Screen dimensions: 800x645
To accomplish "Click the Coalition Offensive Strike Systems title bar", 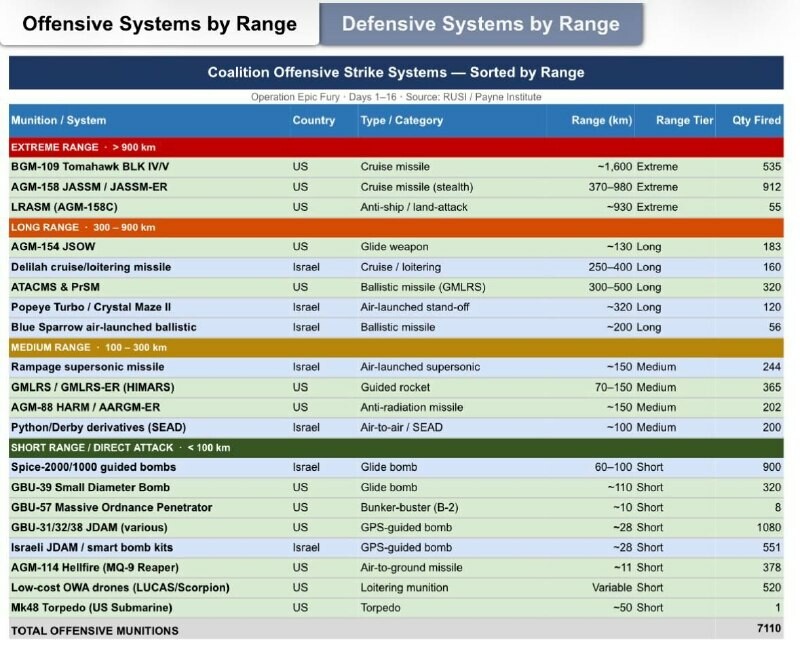I will tap(396, 73).
